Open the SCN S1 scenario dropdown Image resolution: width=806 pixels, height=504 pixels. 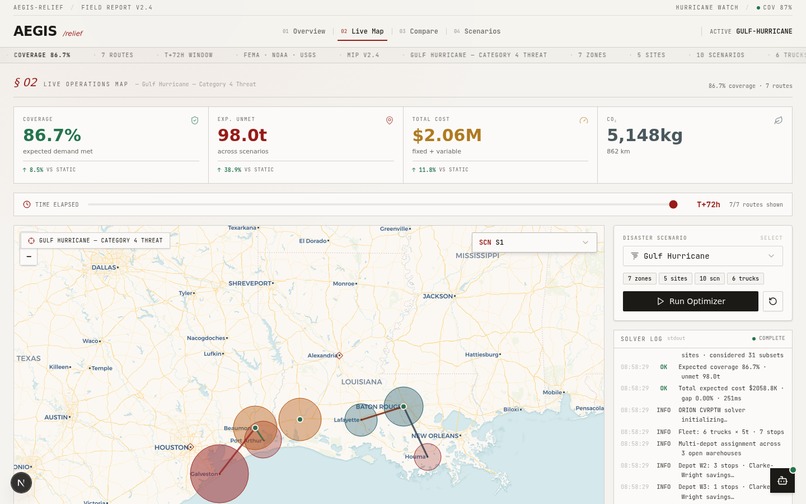coord(534,242)
